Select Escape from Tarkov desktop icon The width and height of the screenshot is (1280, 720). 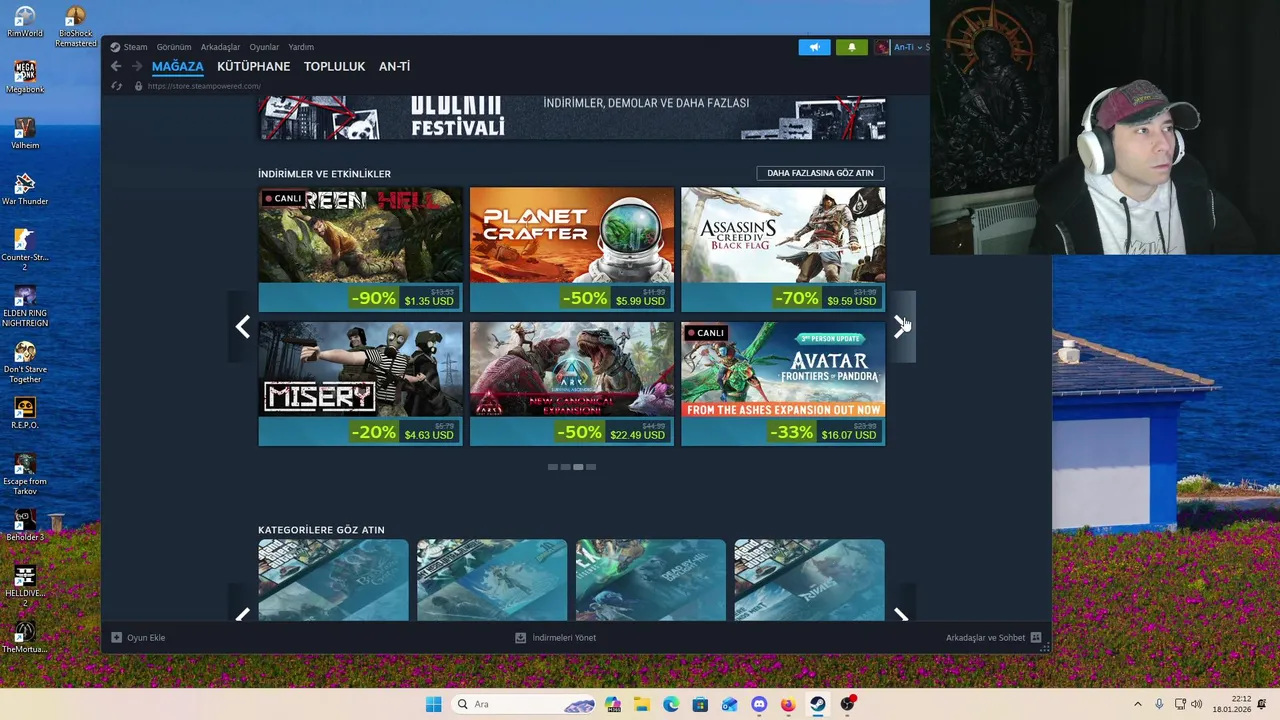coord(25,474)
